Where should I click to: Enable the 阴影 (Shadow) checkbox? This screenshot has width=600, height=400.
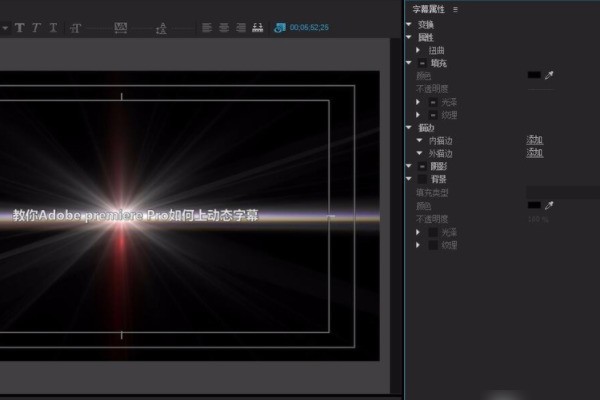[421, 166]
